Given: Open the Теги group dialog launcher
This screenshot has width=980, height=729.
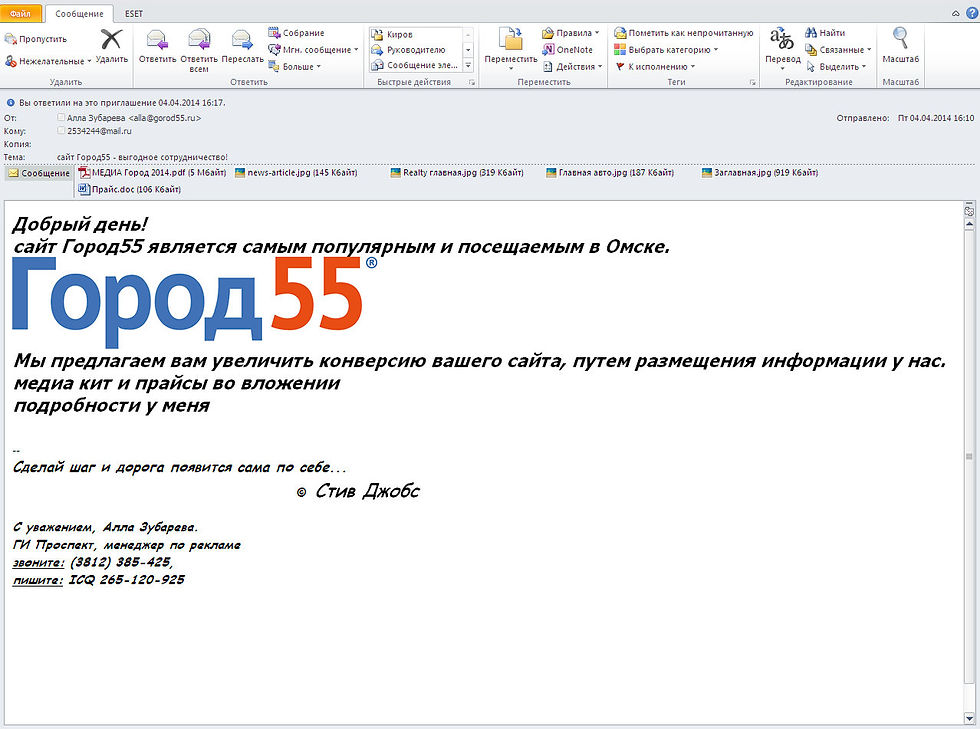Looking at the screenshot, I should (x=752, y=83).
